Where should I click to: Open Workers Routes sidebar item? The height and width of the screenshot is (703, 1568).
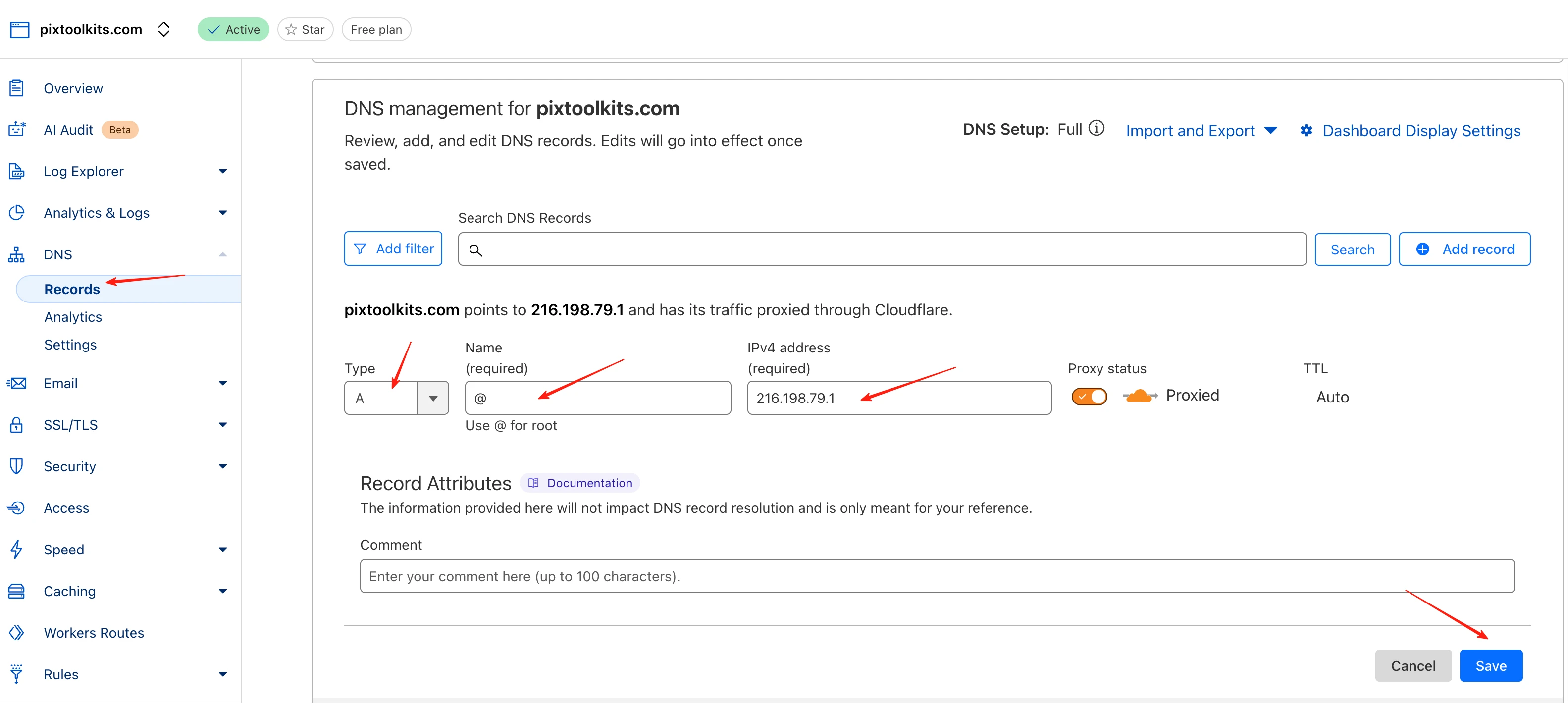(x=94, y=633)
